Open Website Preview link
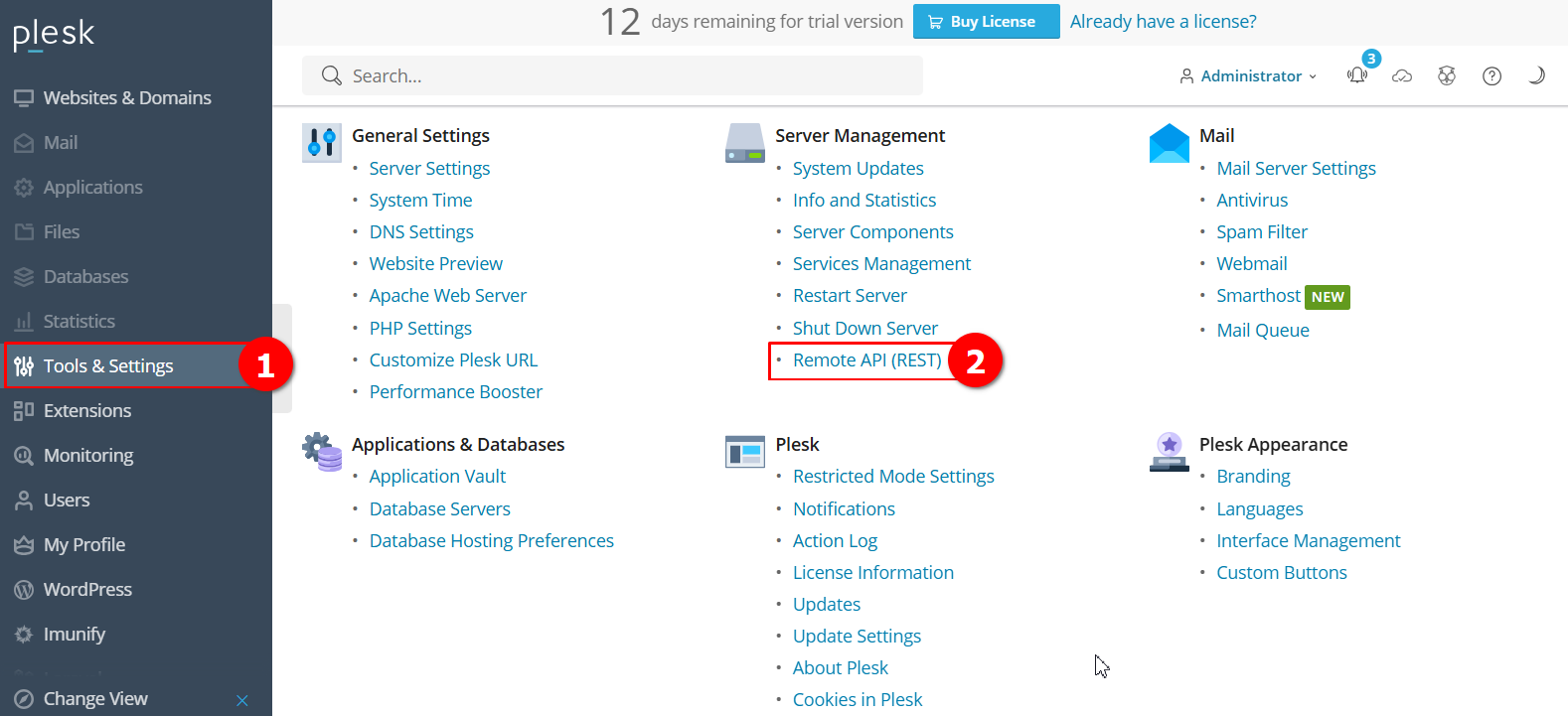Image resolution: width=1568 pixels, height=716 pixels. pos(436,263)
